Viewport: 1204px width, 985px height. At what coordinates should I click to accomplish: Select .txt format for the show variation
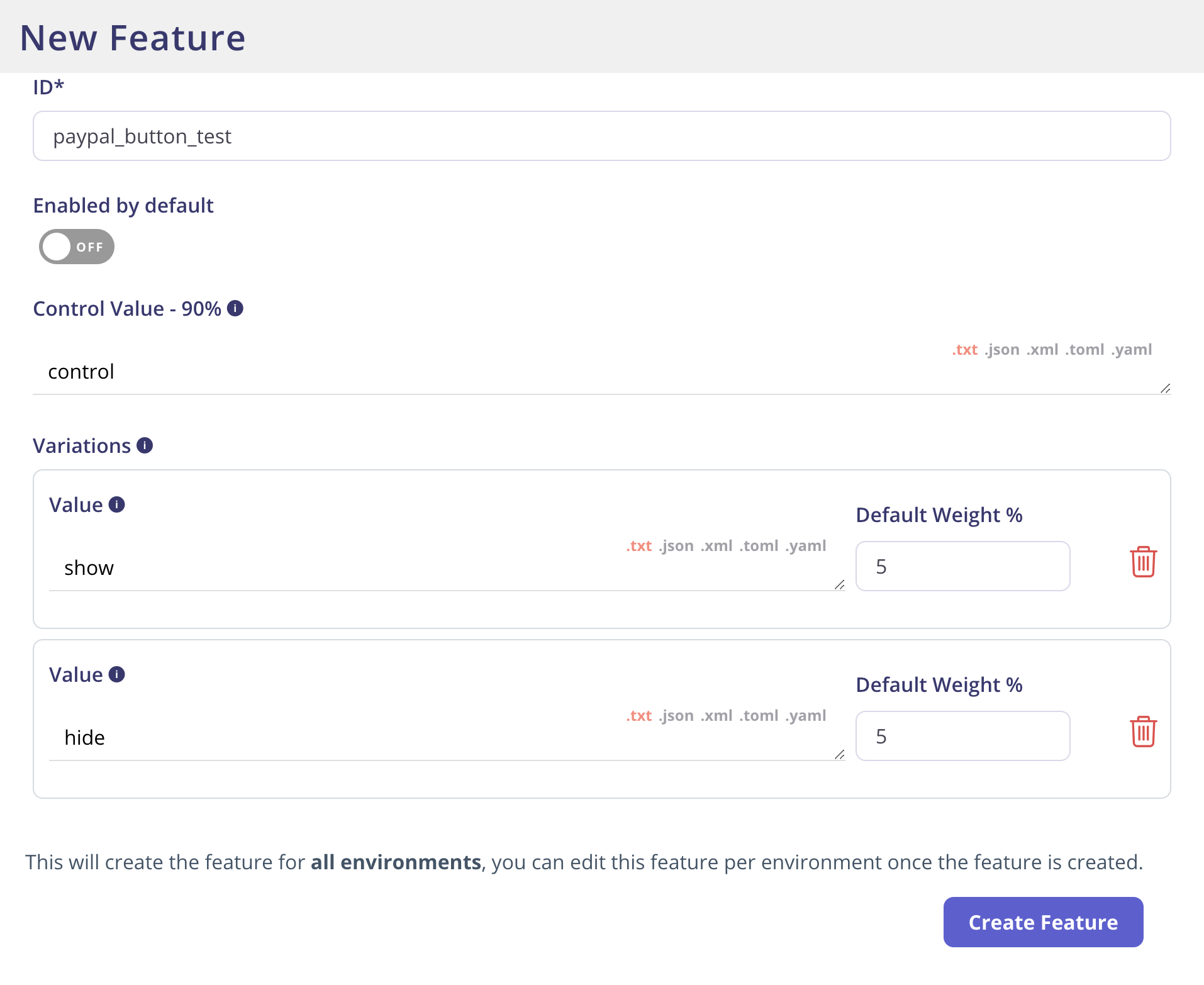coord(638,545)
